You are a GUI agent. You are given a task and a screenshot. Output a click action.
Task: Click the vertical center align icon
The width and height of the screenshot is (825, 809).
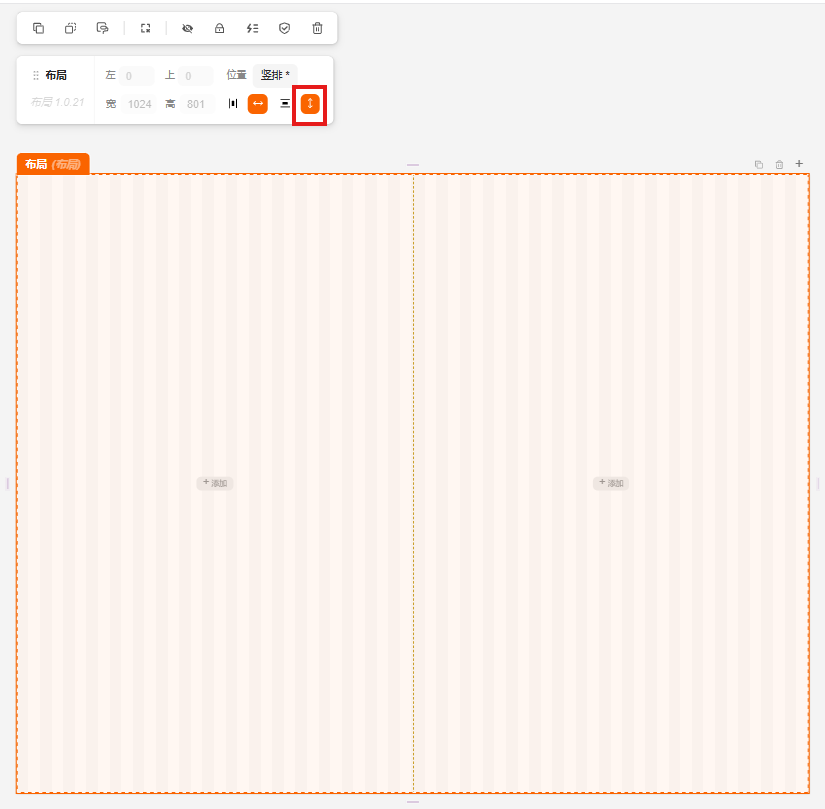[x=285, y=104]
